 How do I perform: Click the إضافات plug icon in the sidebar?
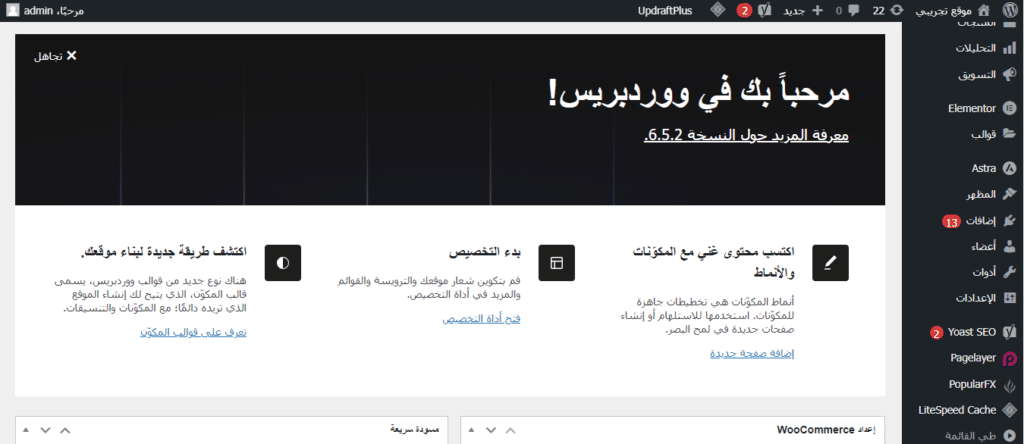coord(1010,221)
